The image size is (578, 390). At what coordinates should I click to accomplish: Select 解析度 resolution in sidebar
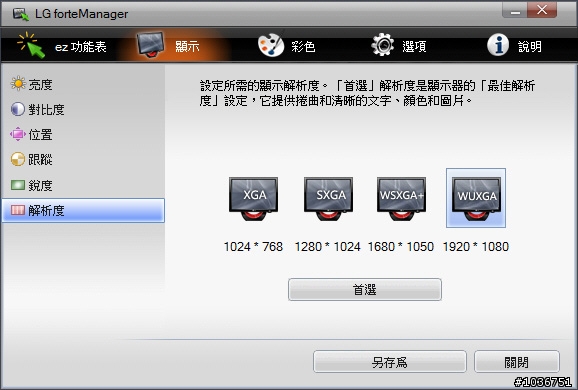pyautogui.click(x=83, y=210)
